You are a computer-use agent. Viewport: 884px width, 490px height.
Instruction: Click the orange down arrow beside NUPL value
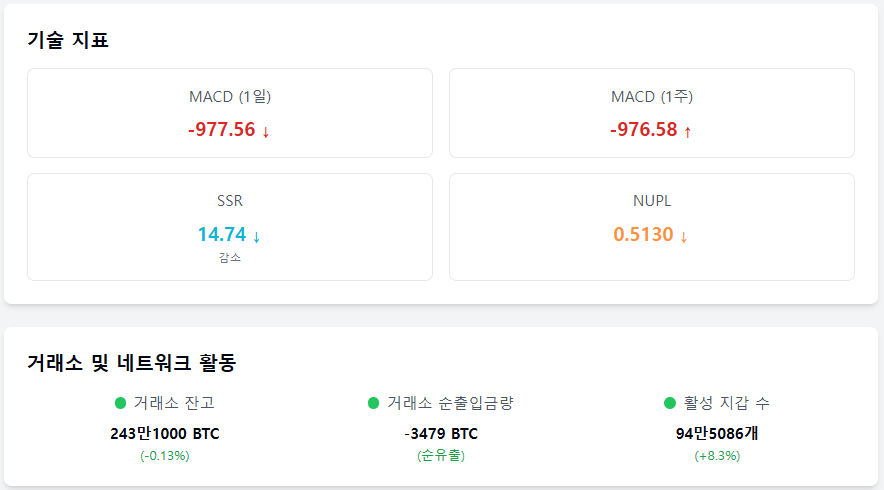click(684, 237)
